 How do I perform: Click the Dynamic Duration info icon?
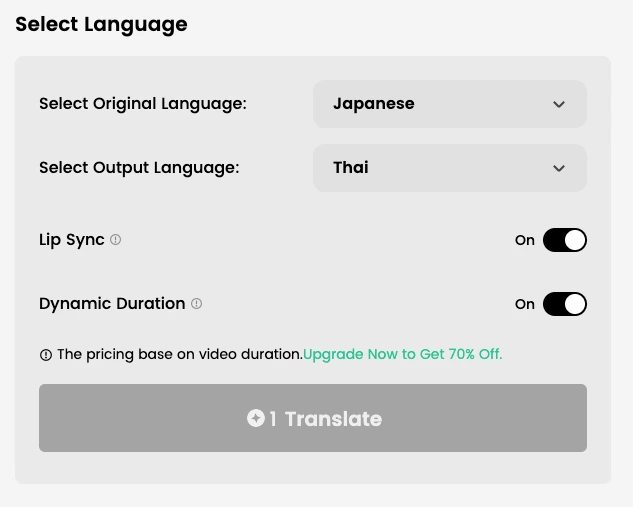click(196, 304)
